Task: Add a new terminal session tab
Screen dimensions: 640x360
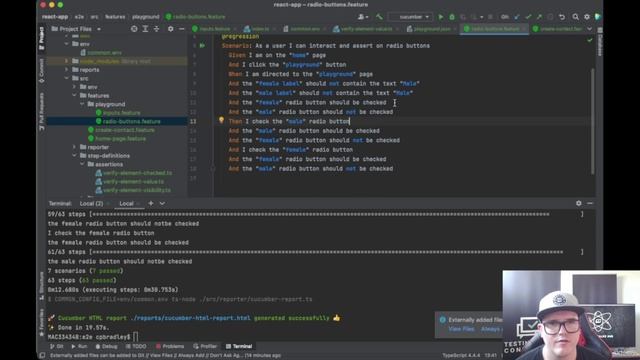Action: click(151, 203)
